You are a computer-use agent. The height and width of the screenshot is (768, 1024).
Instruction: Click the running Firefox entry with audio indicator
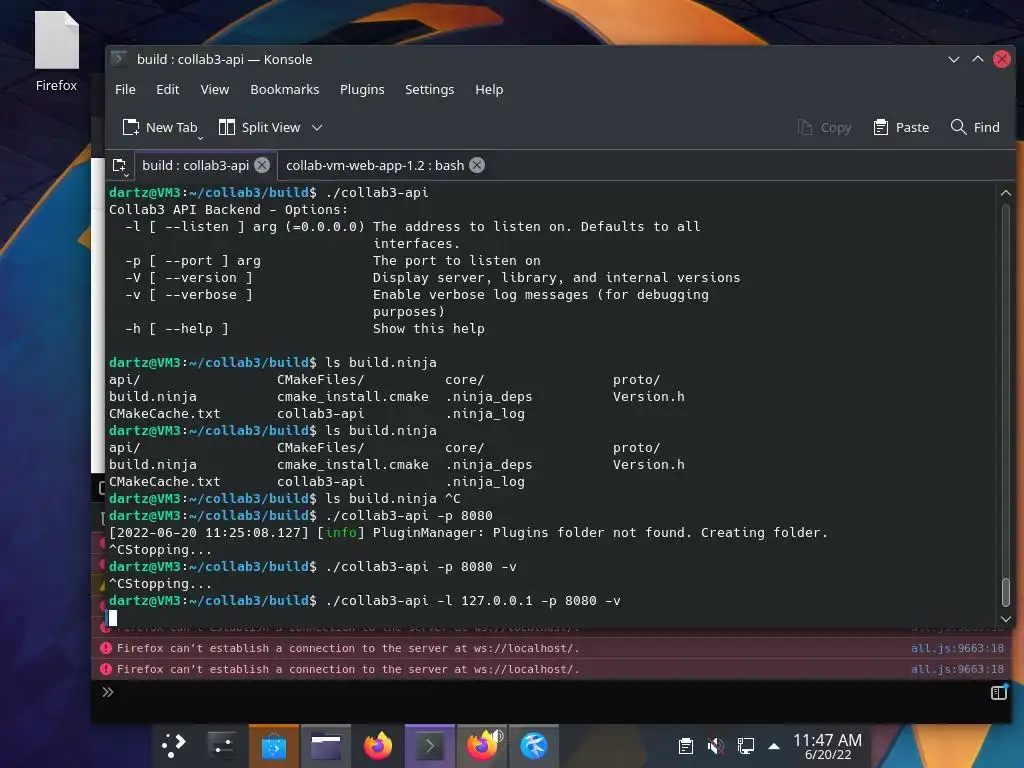point(482,745)
